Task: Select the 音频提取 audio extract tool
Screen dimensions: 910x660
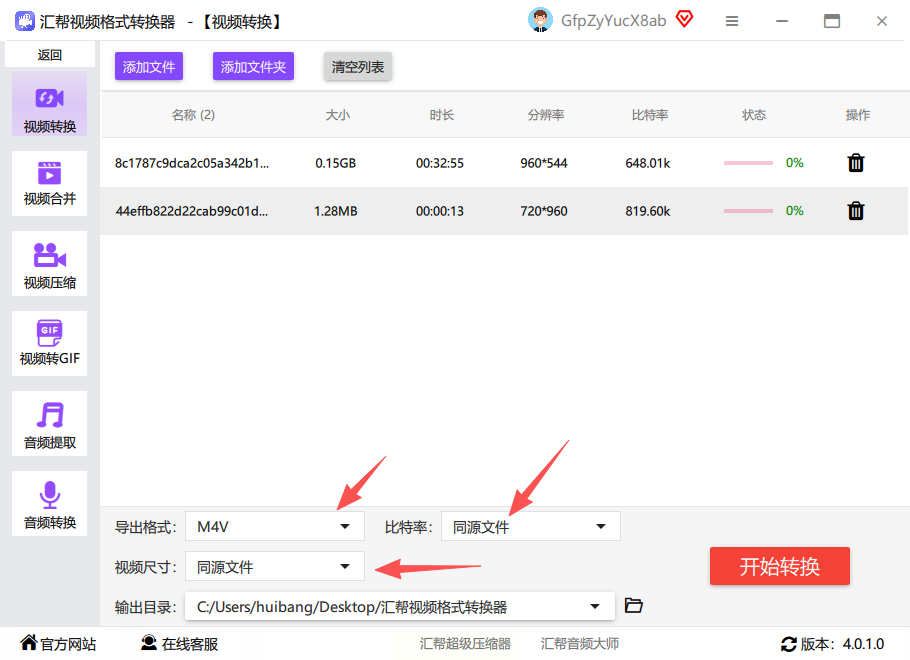Action: click(49, 424)
